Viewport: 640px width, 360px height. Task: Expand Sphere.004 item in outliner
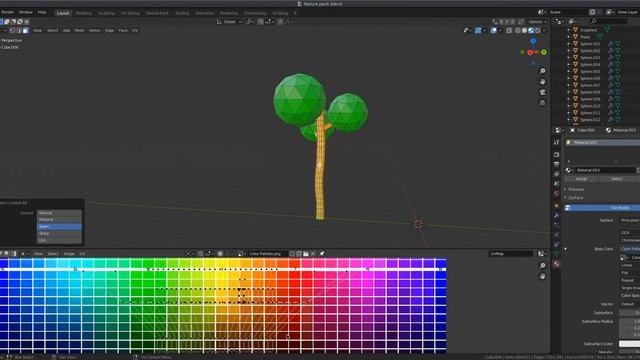[x=569, y=64]
